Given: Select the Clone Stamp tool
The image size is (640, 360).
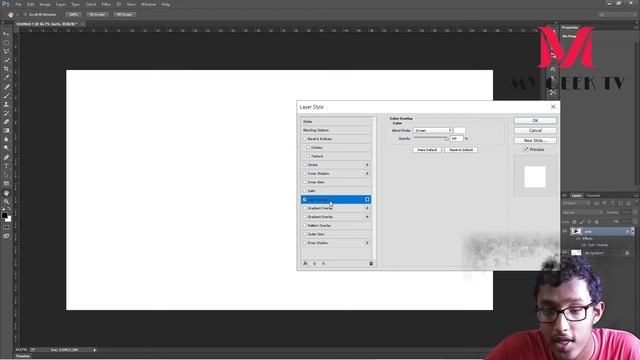Looking at the screenshot, I should click(x=6, y=104).
